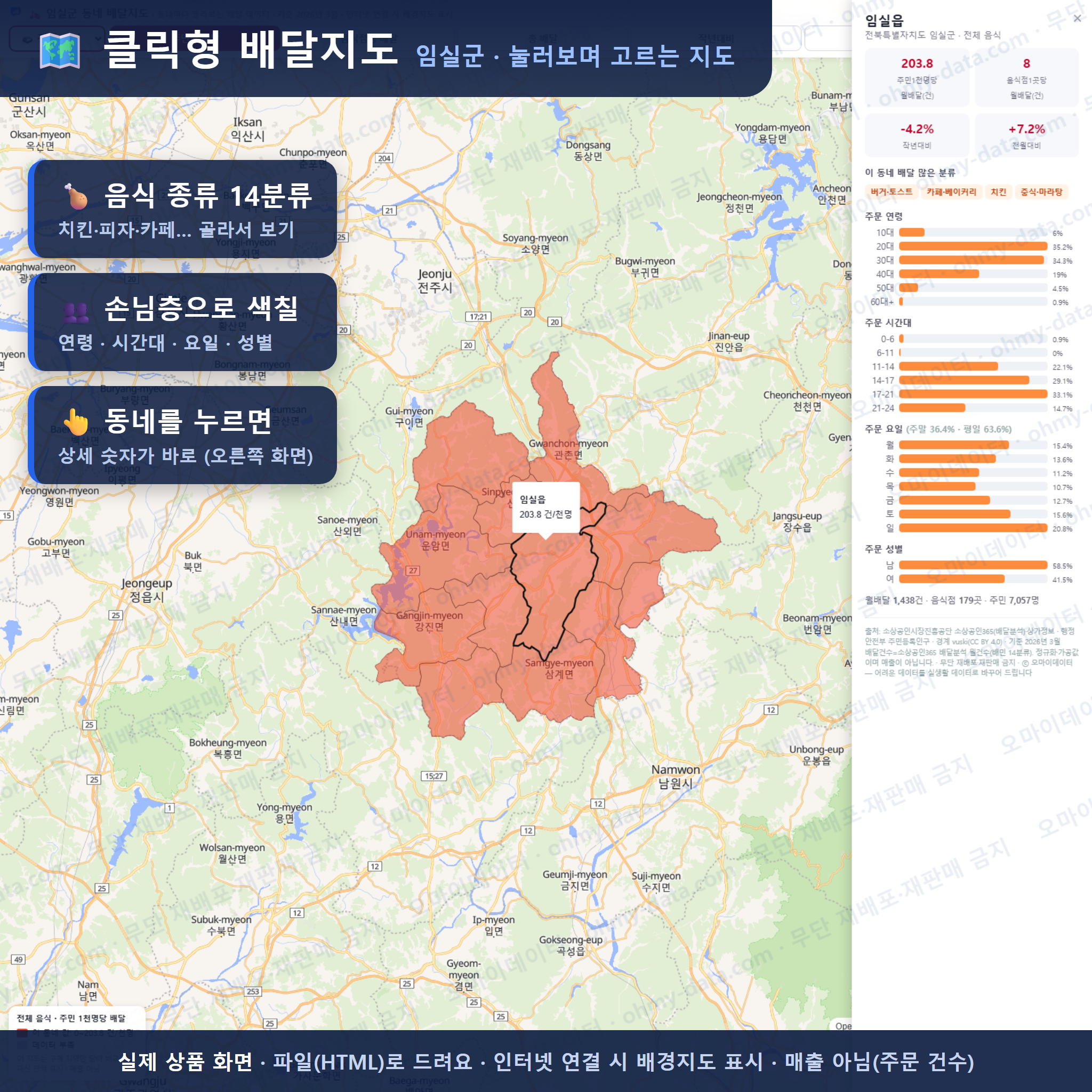Screen dimensions: 1092x1092
Task: Click the 주문 성별 section heading
Action: point(884,549)
